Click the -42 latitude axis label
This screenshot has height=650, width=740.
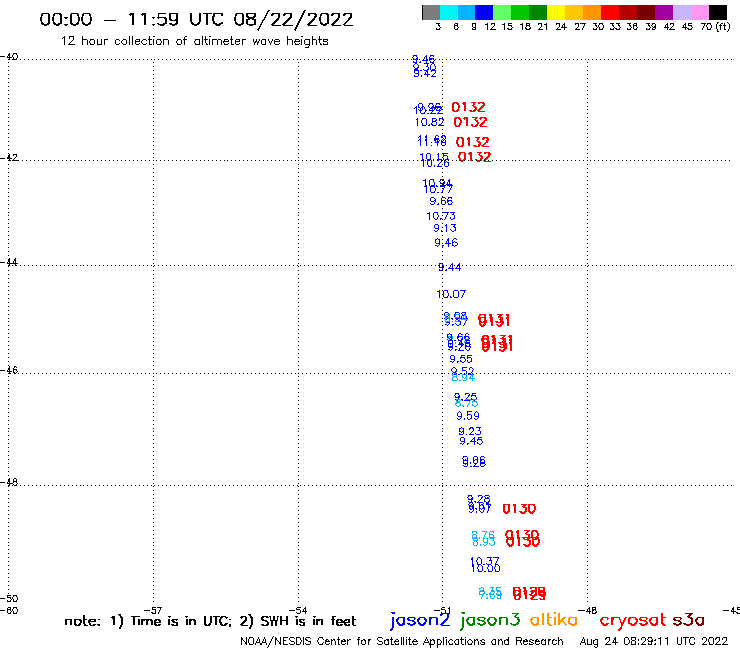[x=9, y=157]
